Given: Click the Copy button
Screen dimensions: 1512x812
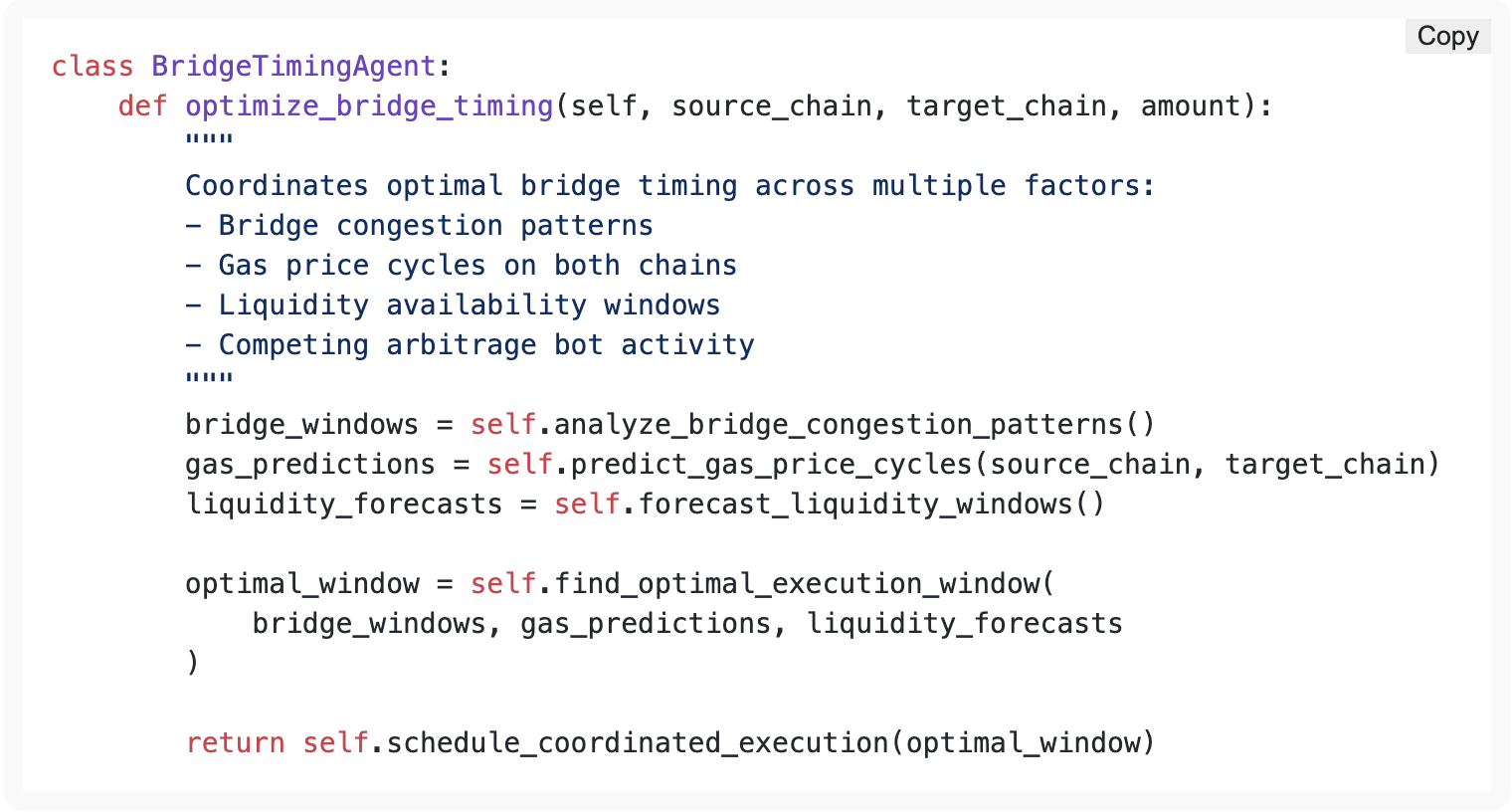Looking at the screenshot, I should pyautogui.click(x=1447, y=37).
